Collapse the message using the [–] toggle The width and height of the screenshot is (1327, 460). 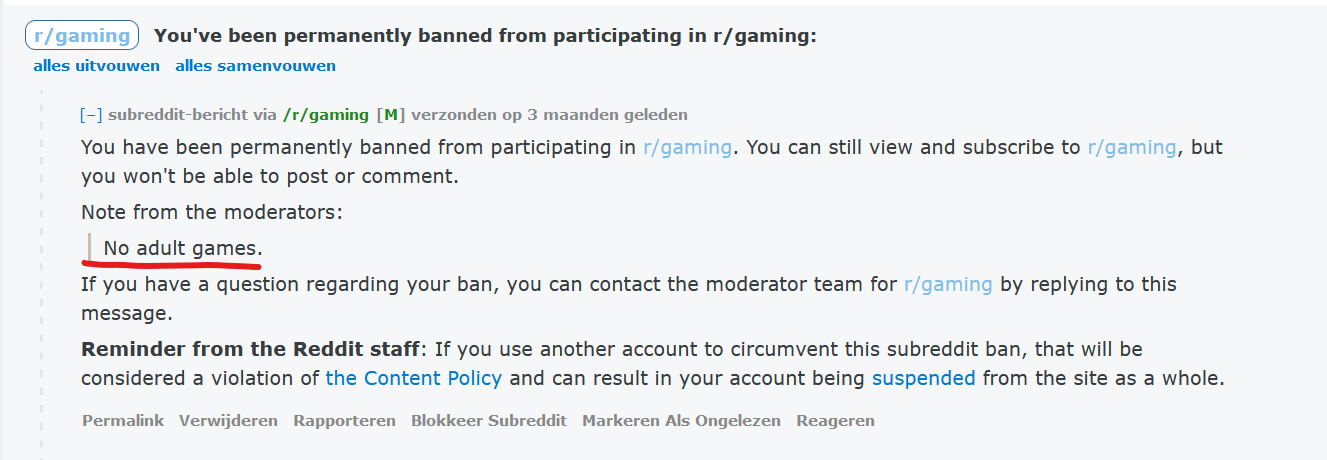coord(92,115)
